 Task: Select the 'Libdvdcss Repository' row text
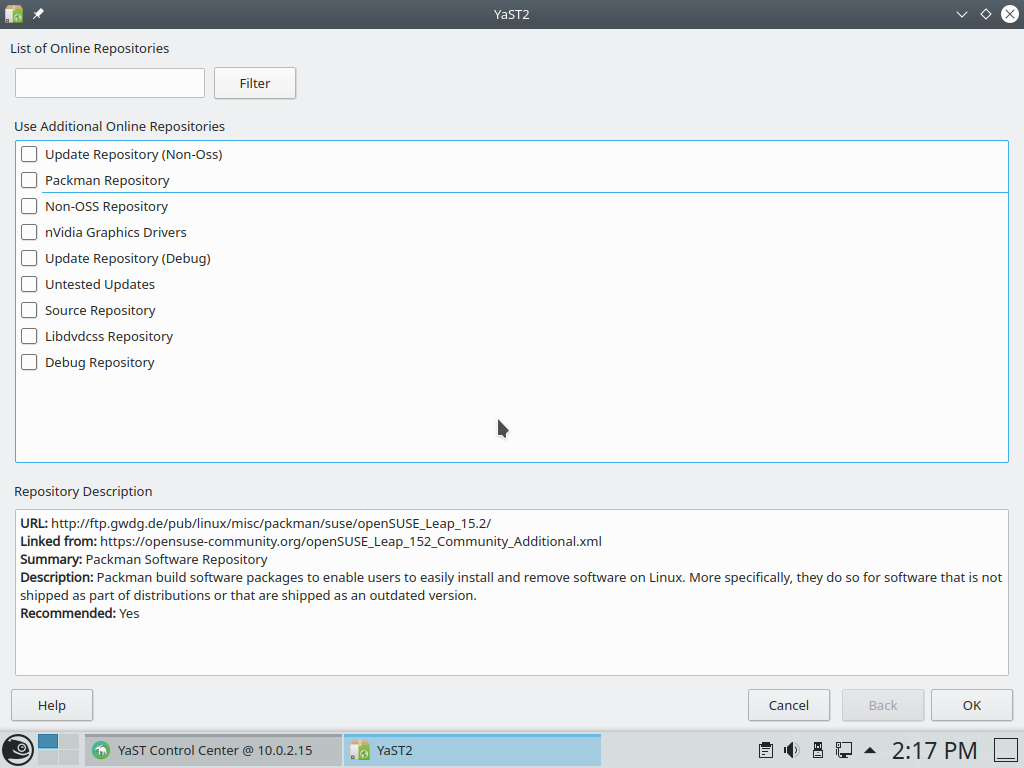click(109, 336)
